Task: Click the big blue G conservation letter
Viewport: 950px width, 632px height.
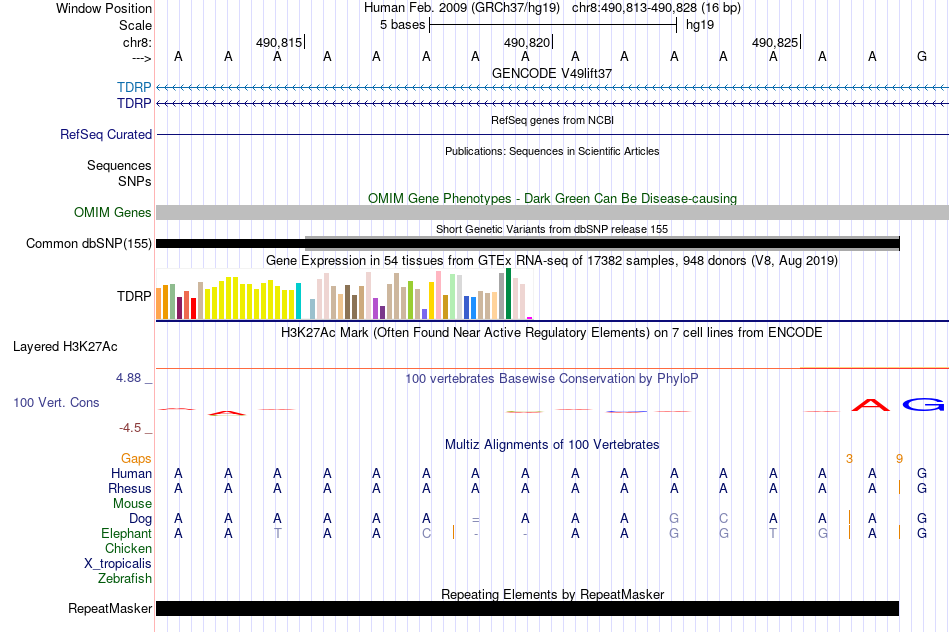Action: pyautogui.click(x=923, y=404)
